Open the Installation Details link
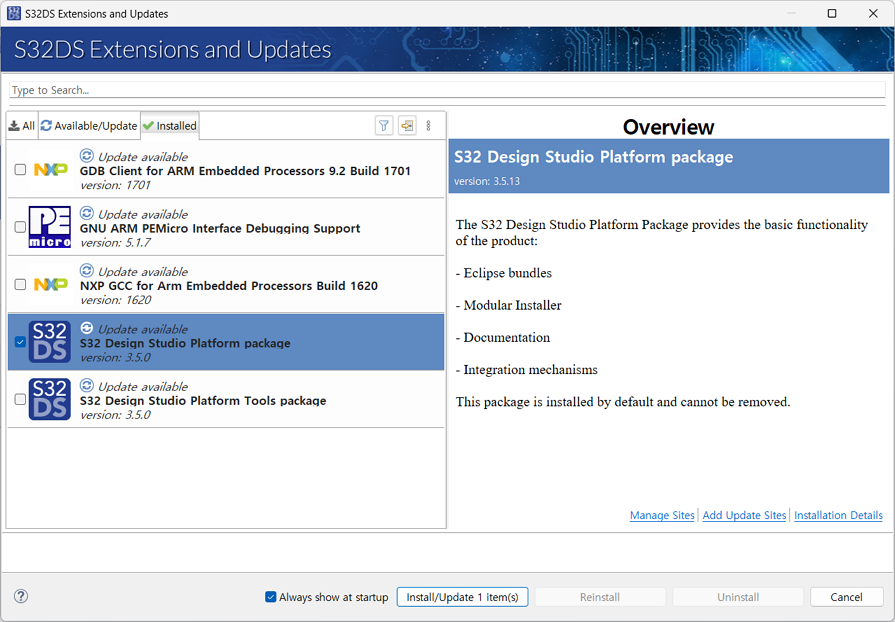The height and width of the screenshot is (622, 895). (838, 515)
